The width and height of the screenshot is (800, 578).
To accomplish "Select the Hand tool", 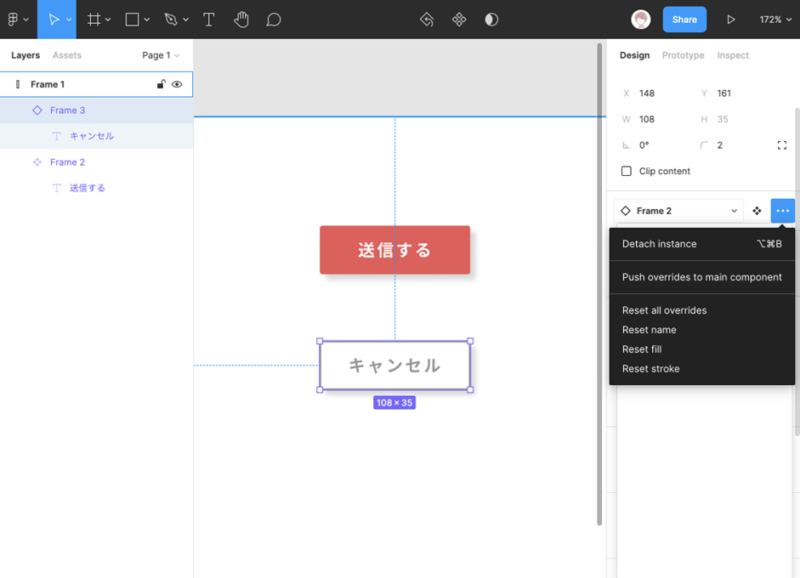I will [241, 19].
